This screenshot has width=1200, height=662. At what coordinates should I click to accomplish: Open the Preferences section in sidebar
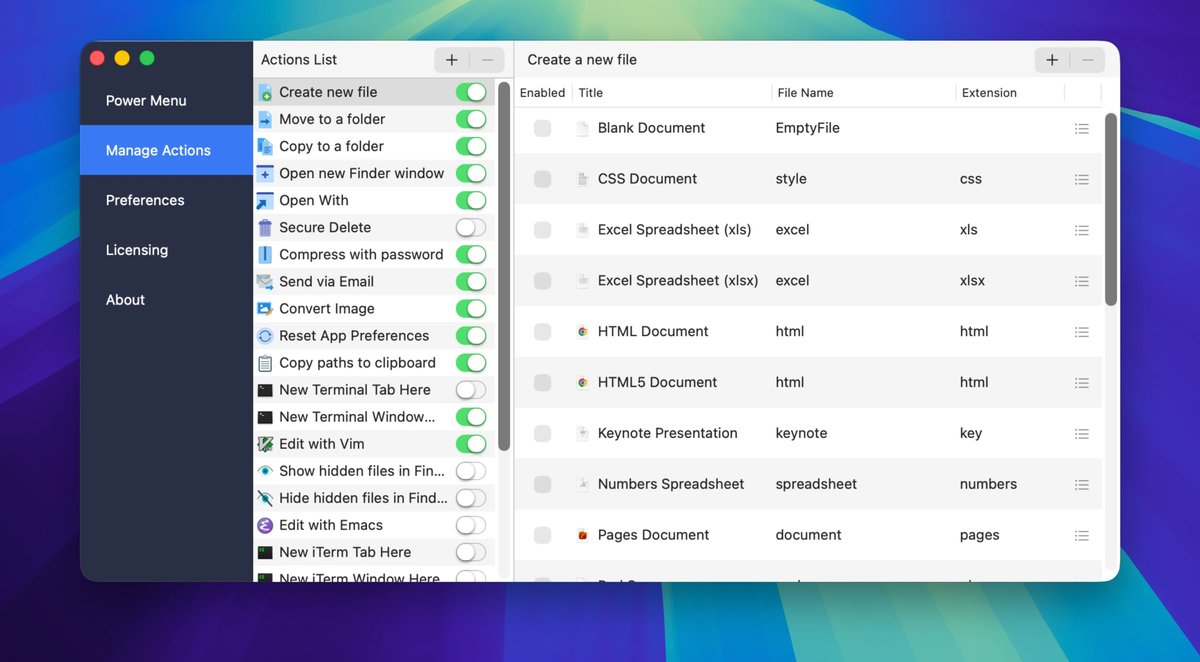click(145, 200)
